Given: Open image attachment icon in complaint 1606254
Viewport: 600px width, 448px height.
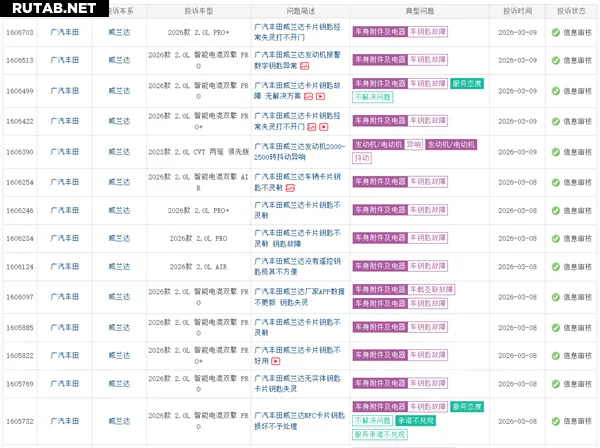Looking at the screenshot, I should tap(290, 187).
